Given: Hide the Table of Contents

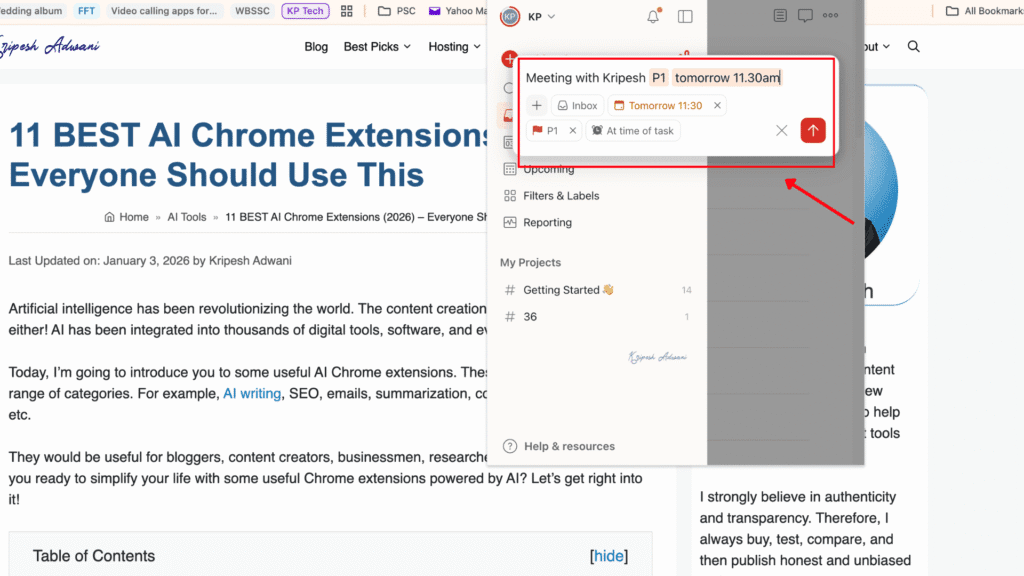Looking at the screenshot, I should click(x=609, y=556).
